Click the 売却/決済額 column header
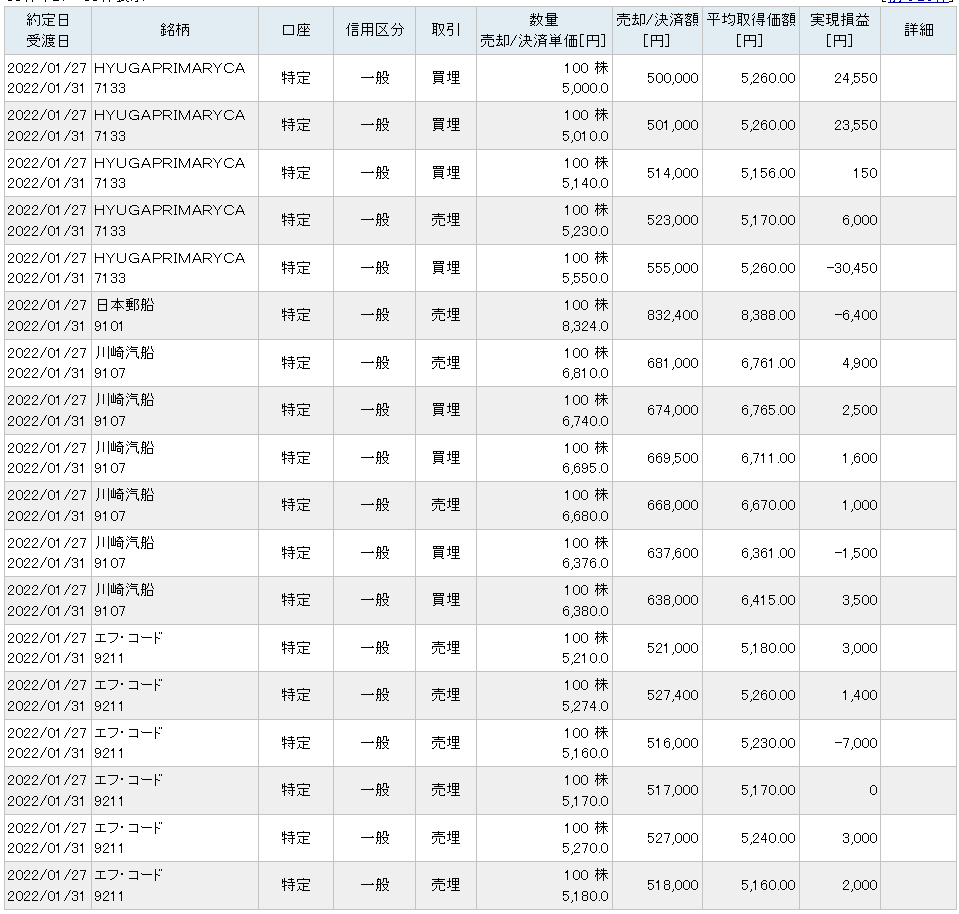959x914 pixels. (657, 30)
